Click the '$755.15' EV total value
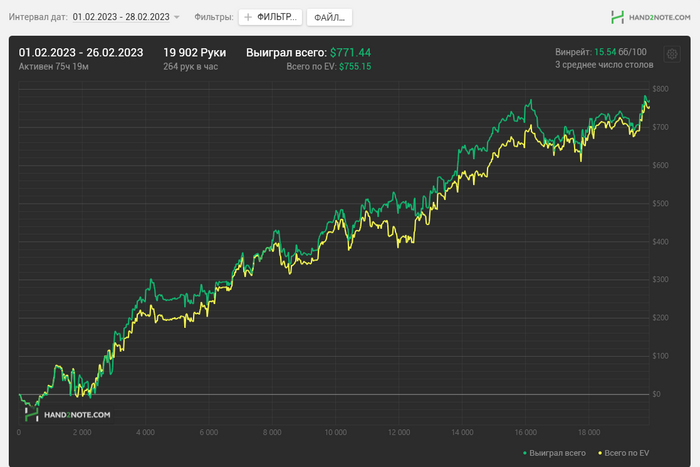 tap(355, 67)
